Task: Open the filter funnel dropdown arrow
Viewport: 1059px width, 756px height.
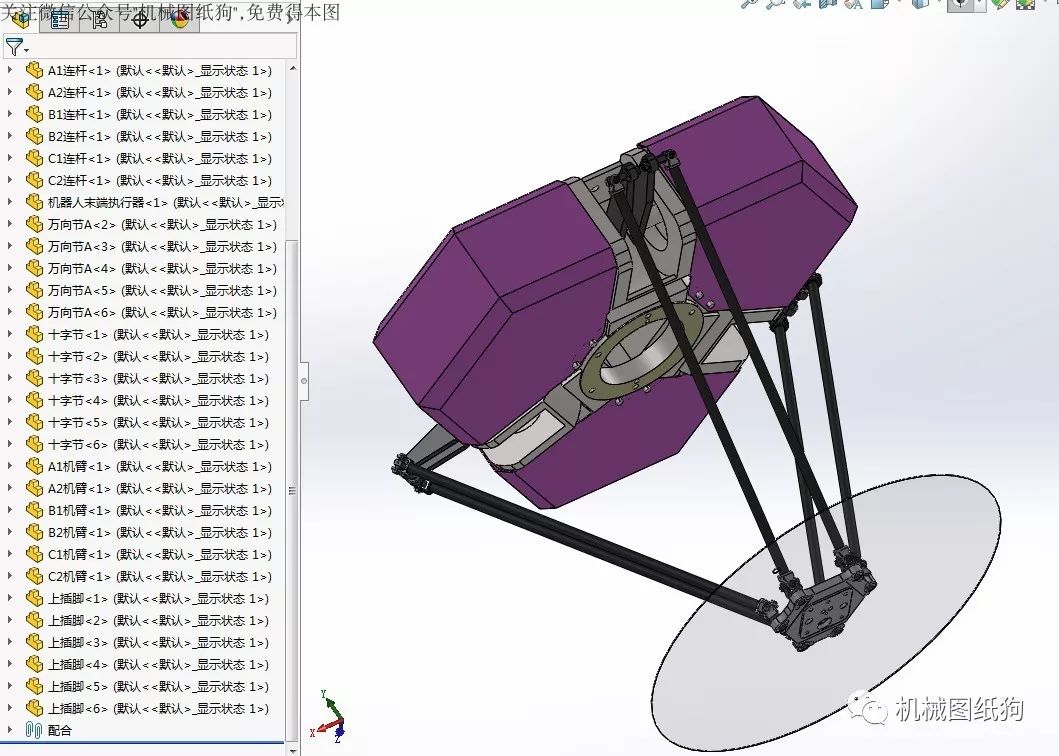Action: tap(26, 50)
